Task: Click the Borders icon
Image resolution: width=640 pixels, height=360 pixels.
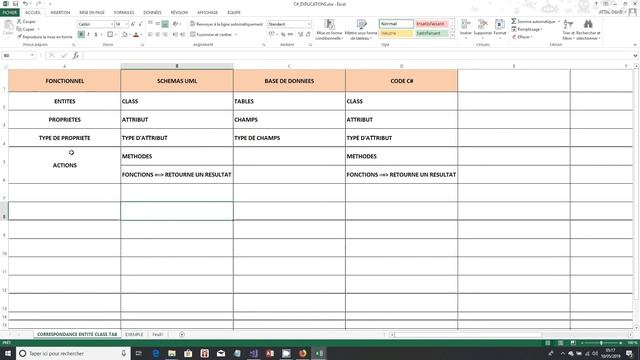Action: (110, 35)
